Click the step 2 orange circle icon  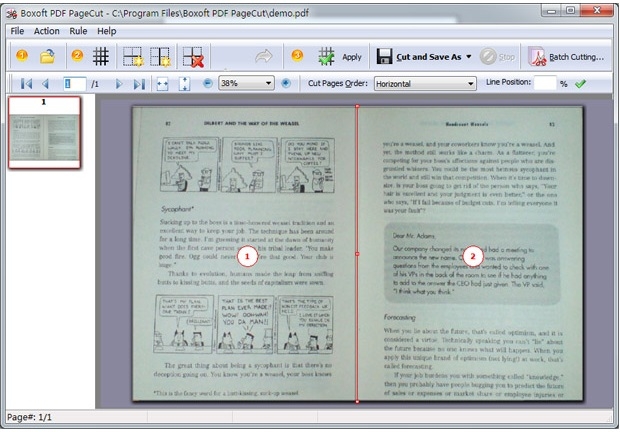click(x=77, y=55)
